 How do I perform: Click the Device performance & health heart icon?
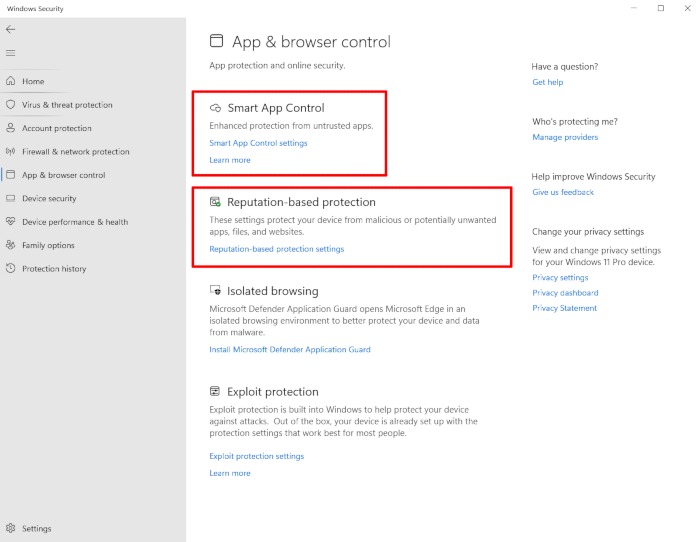(x=11, y=221)
